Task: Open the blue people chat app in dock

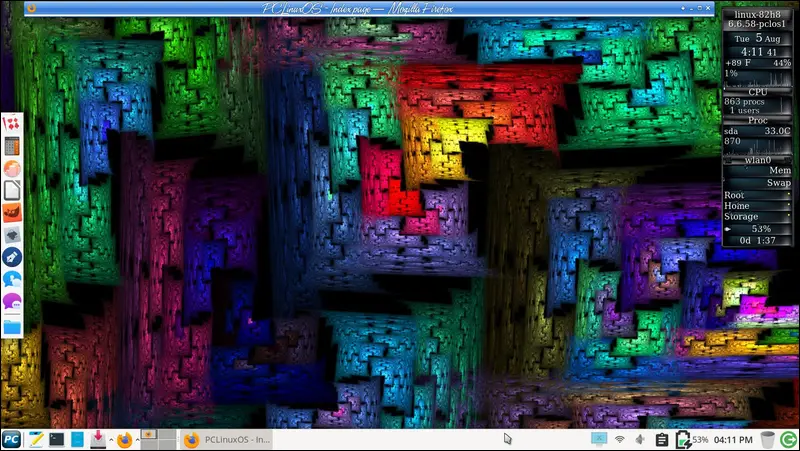Action: (x=12, y=279)
